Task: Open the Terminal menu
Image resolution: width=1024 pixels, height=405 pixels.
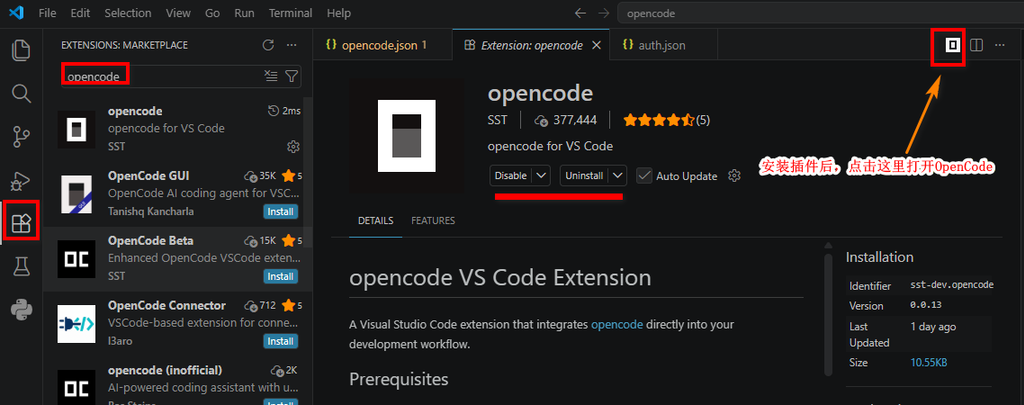Action: click(x=291, y=13)
